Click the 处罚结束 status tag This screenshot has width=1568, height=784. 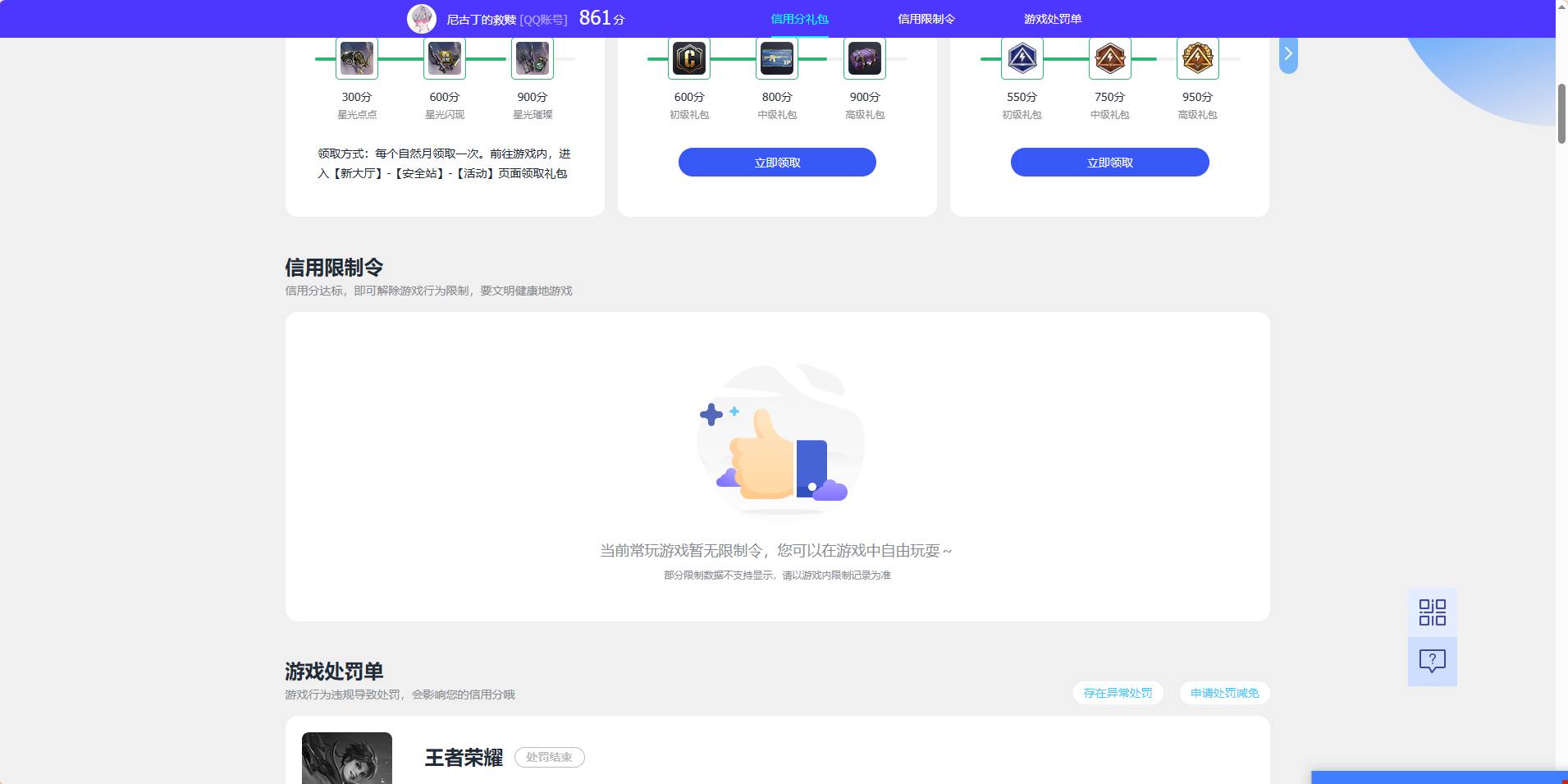coord(550,757)
